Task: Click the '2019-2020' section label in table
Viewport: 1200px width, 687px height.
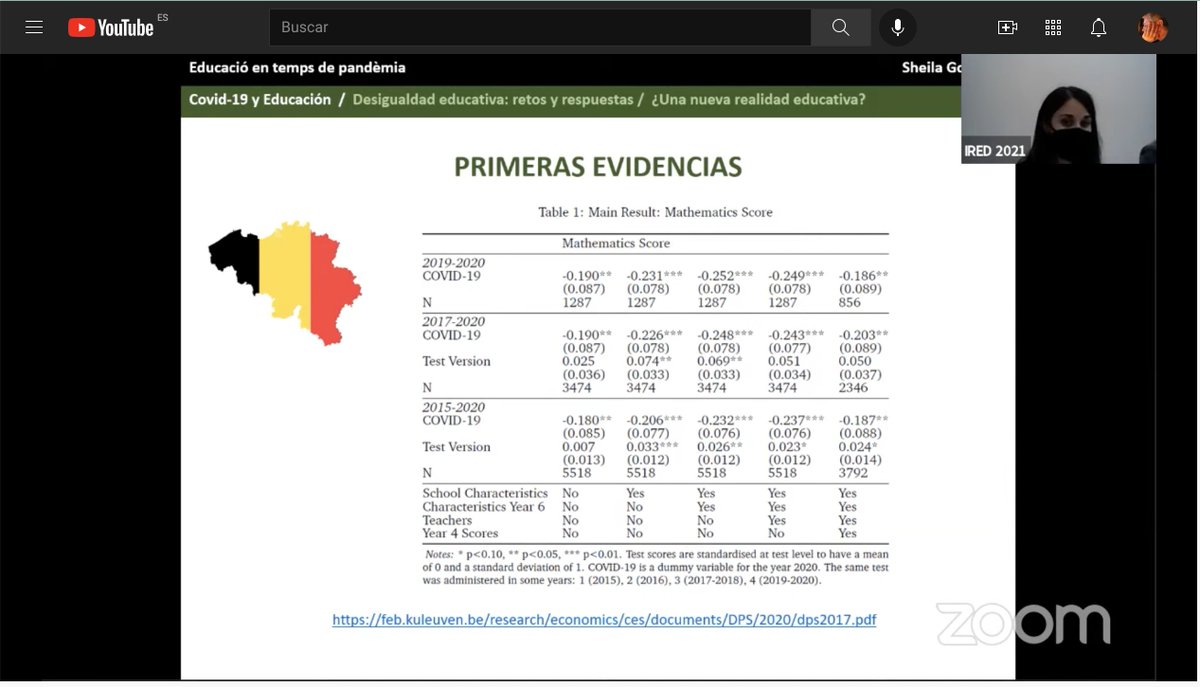Action: tap(453, 263)
